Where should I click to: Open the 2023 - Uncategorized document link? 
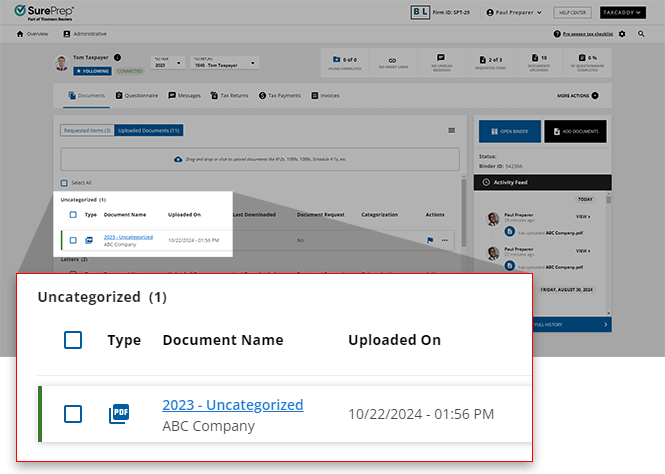232,405
